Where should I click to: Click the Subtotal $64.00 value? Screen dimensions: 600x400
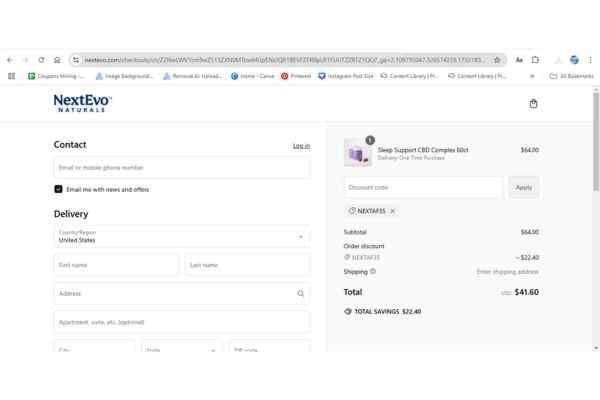tap(530, 232)
